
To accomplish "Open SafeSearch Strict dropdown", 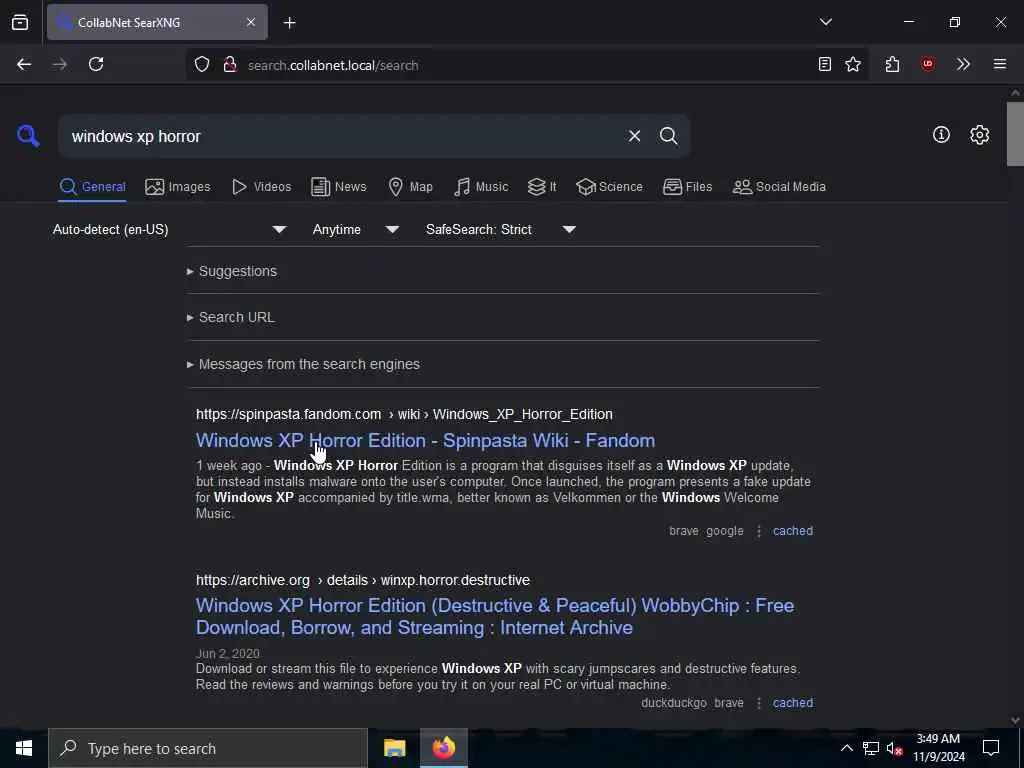I will (x=501, y=229).
